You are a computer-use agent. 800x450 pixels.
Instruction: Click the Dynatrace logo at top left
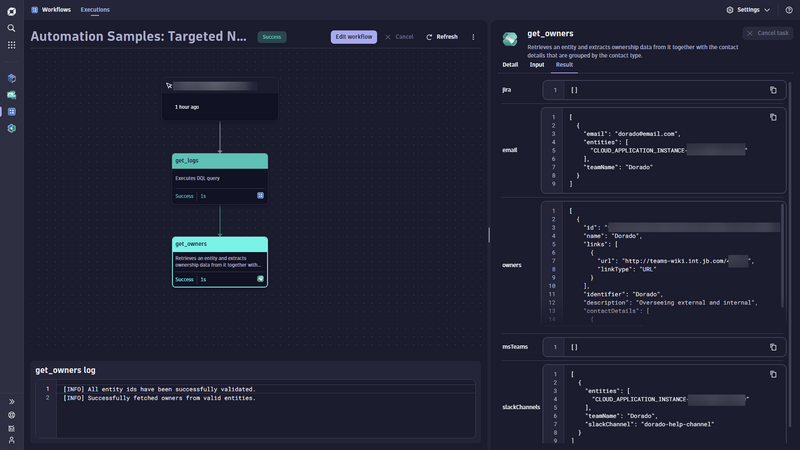[x=11, y=10]
